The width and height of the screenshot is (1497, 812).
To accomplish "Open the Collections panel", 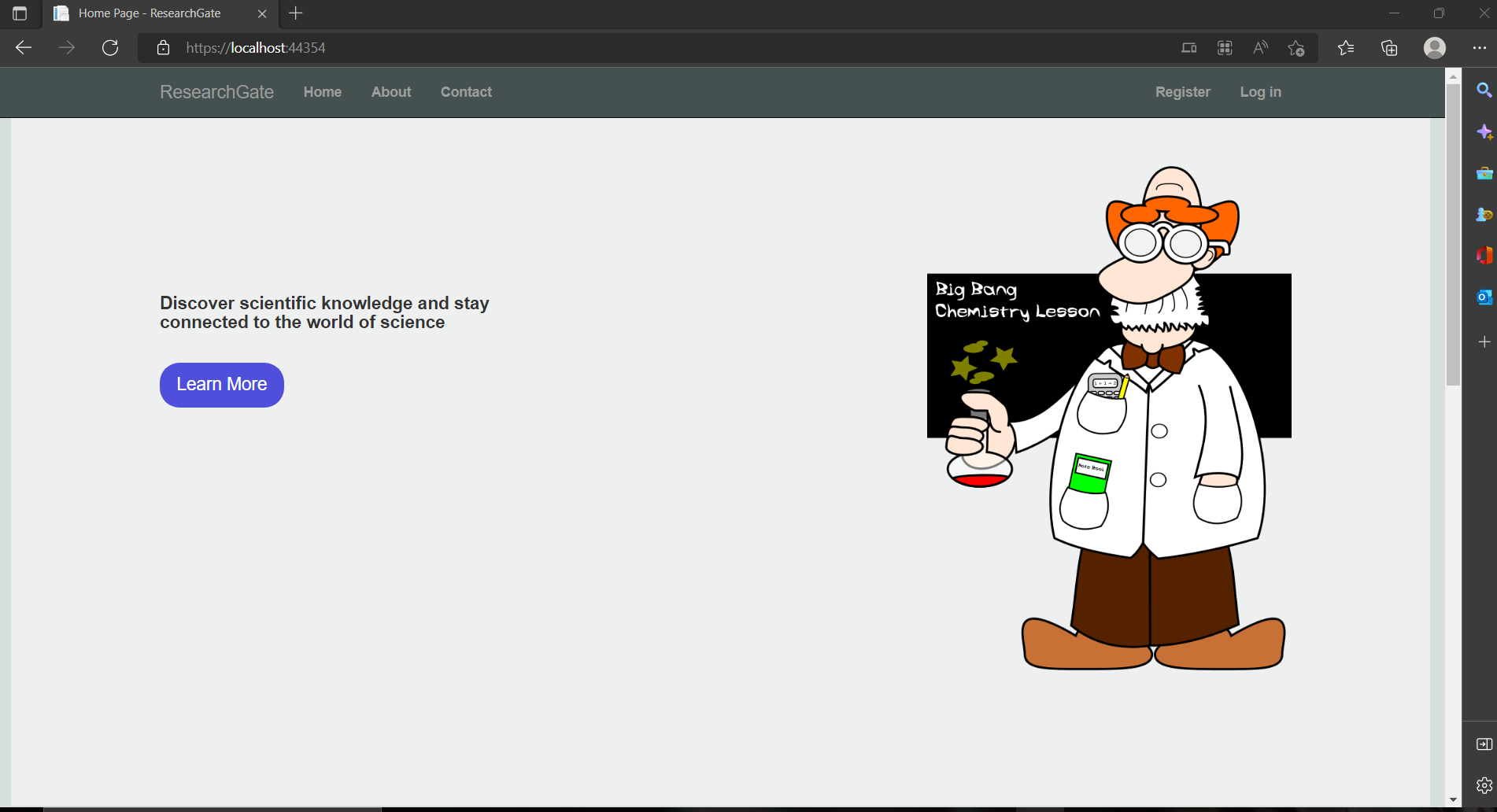I will 1389,47.
